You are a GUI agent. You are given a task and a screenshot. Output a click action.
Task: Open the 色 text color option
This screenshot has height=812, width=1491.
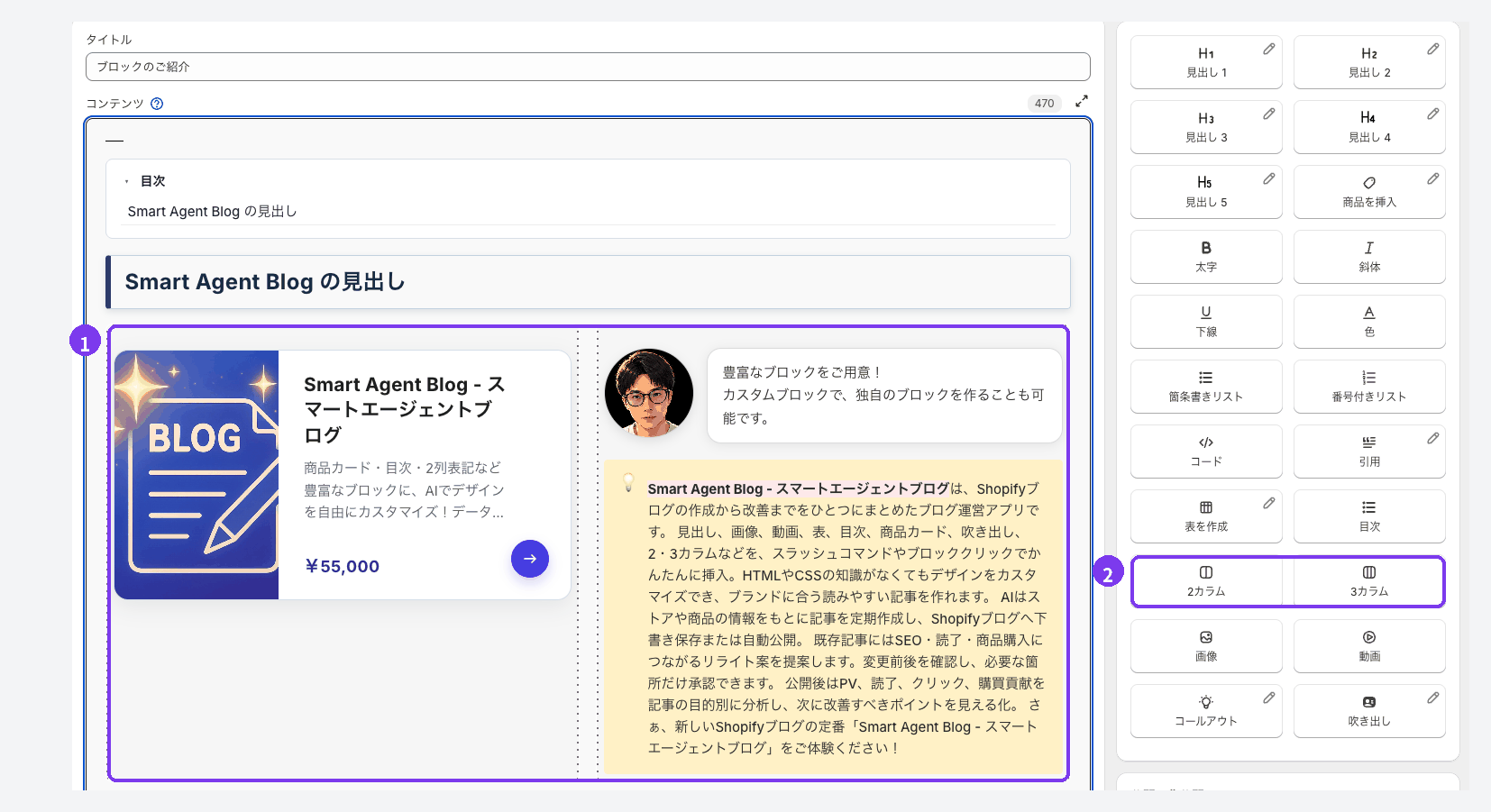point(1369,322)
